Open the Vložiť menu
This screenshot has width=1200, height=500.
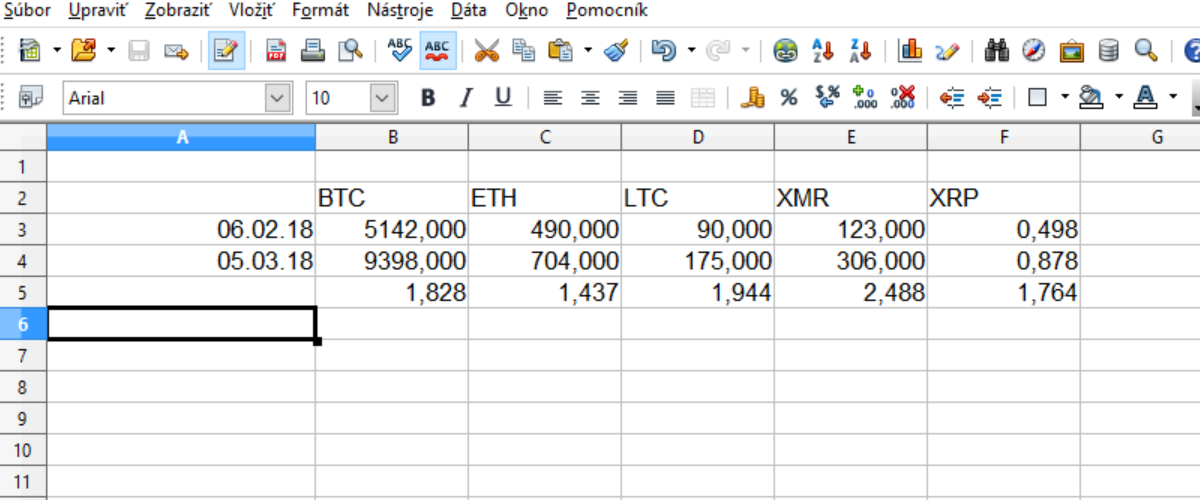251,11
